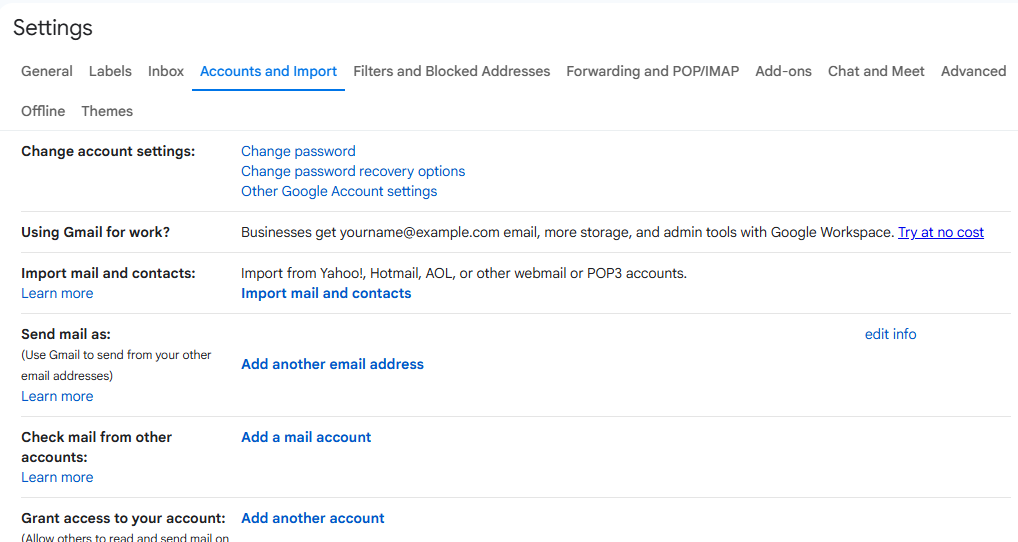Open Learn more under Check mail from other accounts

57,477
